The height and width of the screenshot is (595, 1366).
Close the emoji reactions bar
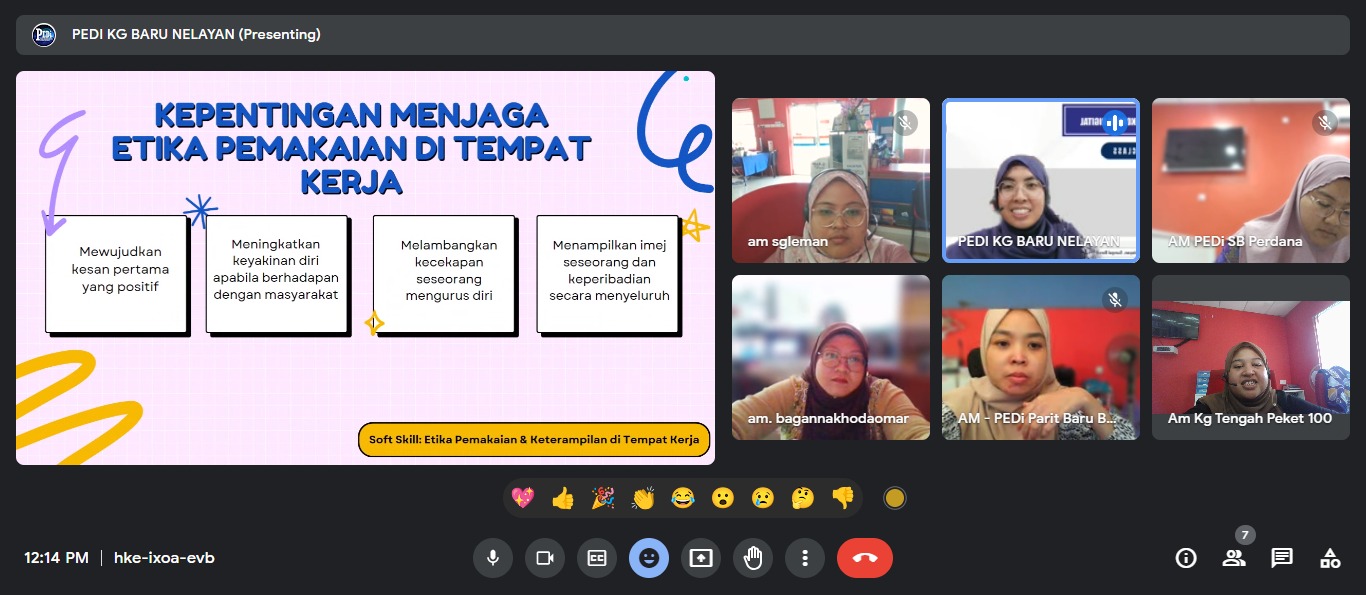point(649,558)
